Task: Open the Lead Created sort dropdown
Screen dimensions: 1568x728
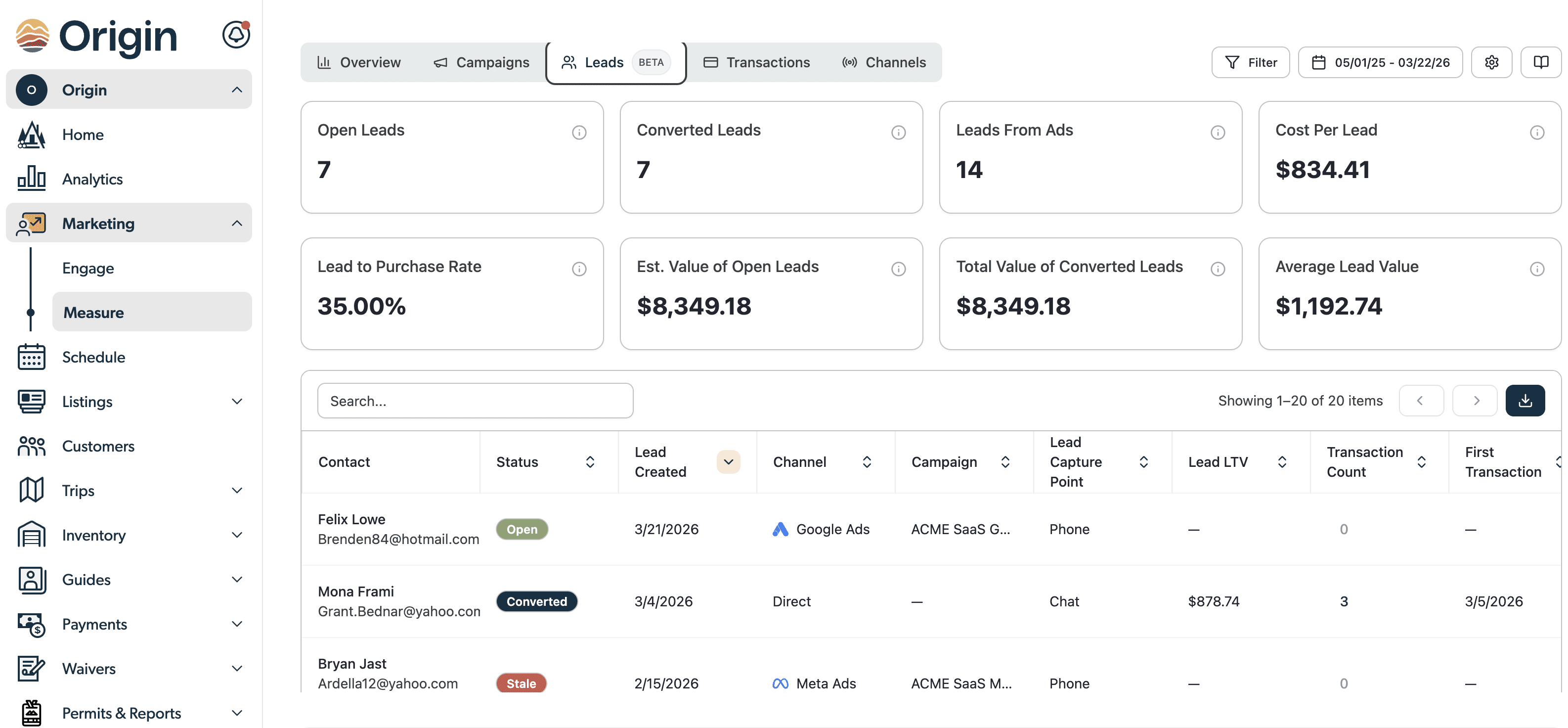Action: click(x=728, y=462)
